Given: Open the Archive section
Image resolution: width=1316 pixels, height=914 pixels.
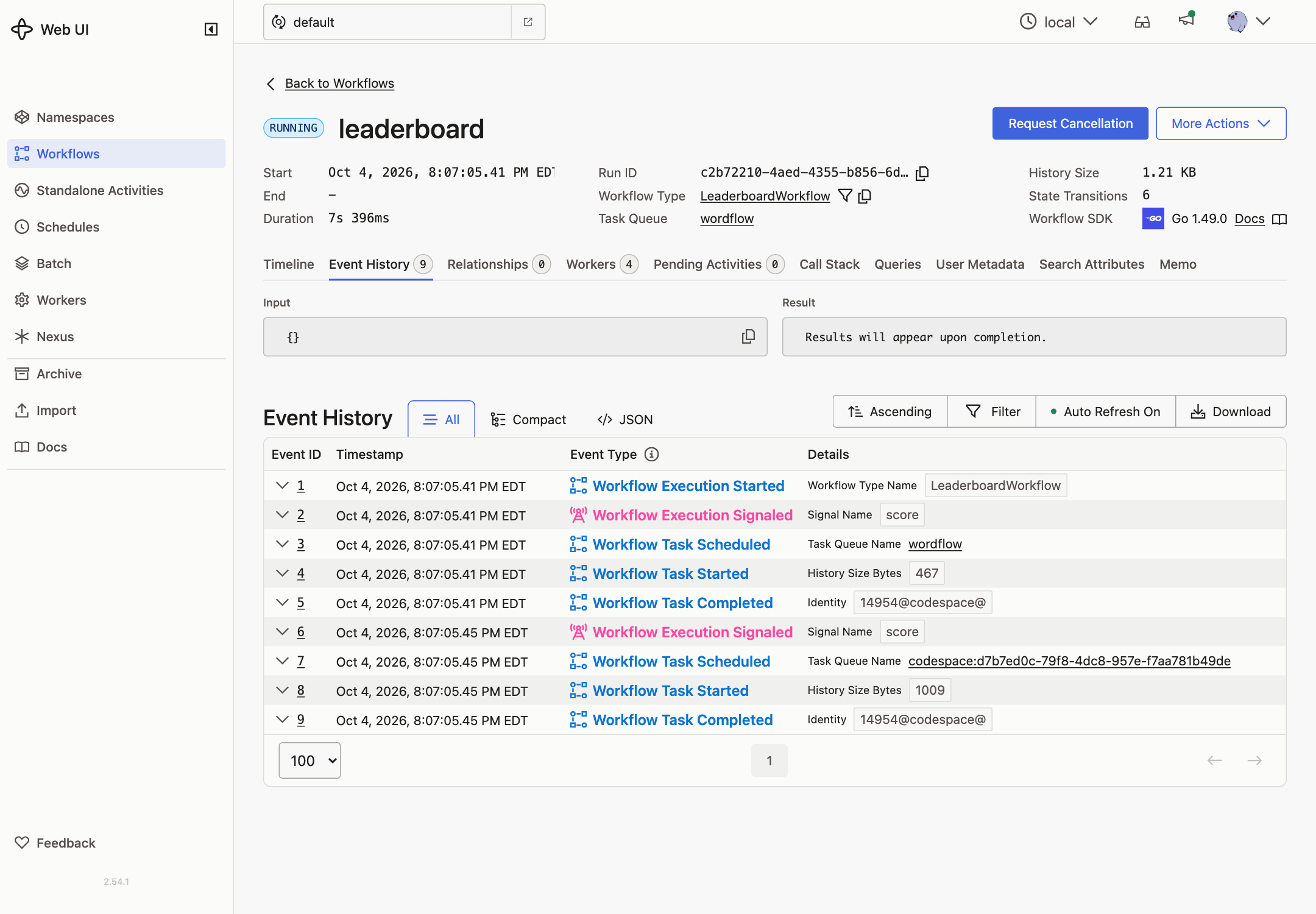Looking at the screenshot, I should click(x=116, y=374).
